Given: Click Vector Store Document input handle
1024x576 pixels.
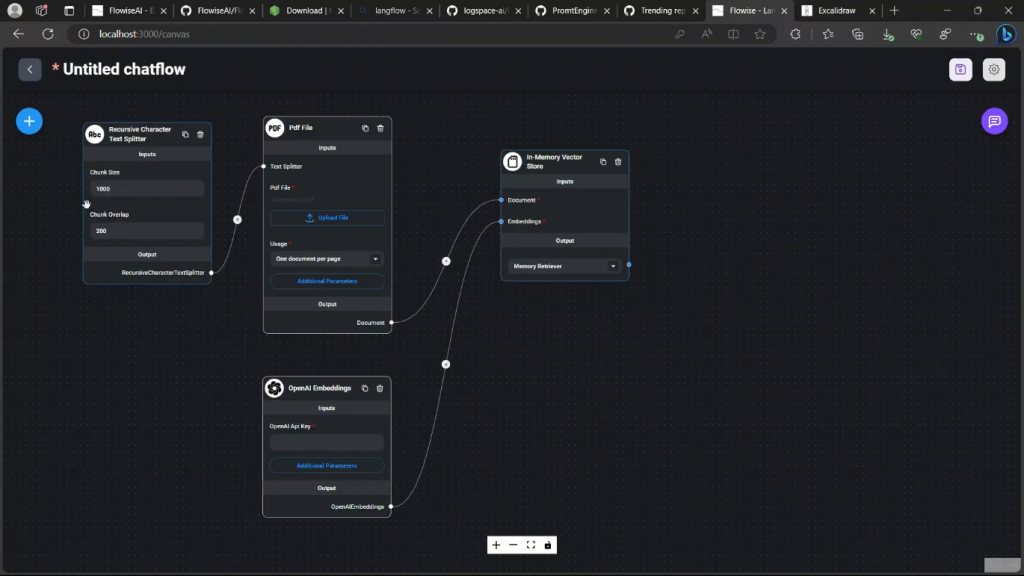Looking at the screenshot, I should pos(502,200).
